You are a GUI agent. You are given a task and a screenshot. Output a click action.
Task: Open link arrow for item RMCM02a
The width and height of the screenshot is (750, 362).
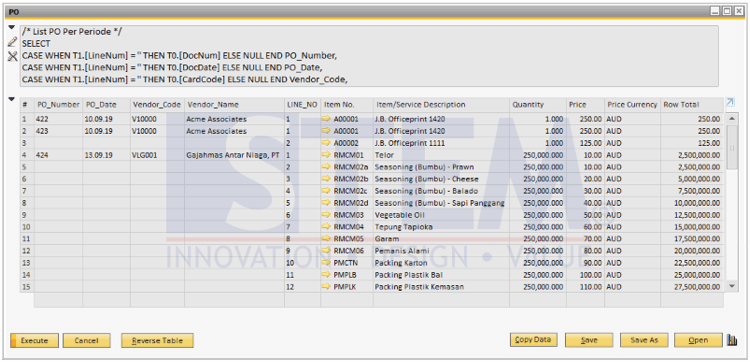coord(327,167)
